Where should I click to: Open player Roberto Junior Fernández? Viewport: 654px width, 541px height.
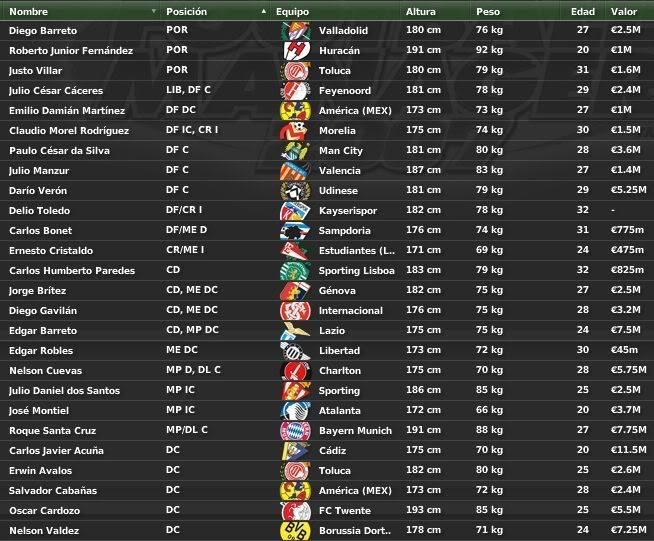coord(71,50)
